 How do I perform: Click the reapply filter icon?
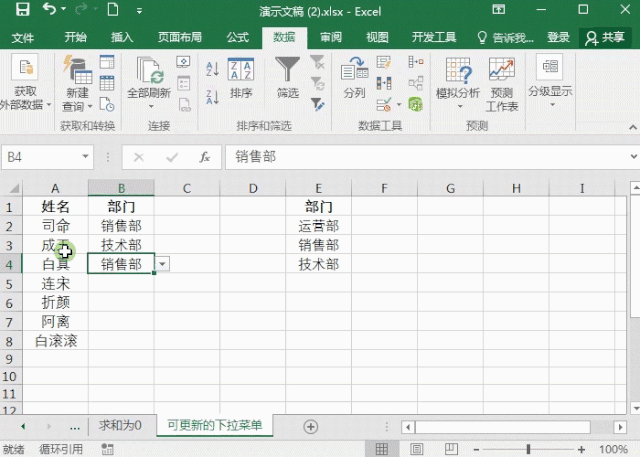coord(317,83)
